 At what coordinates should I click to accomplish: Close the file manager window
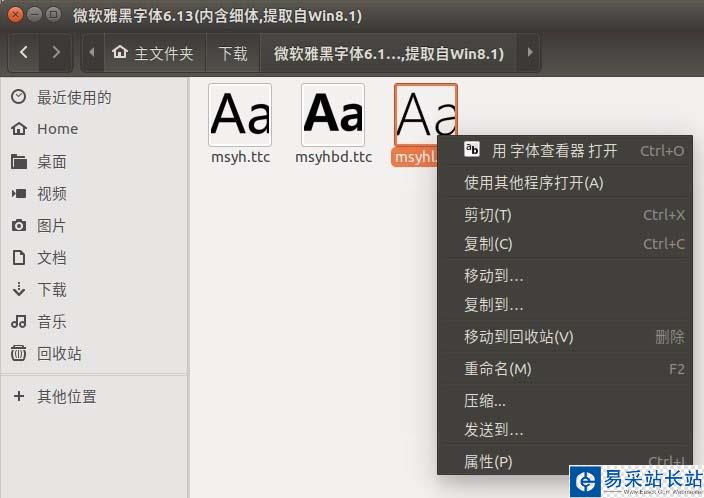(15, 15)
